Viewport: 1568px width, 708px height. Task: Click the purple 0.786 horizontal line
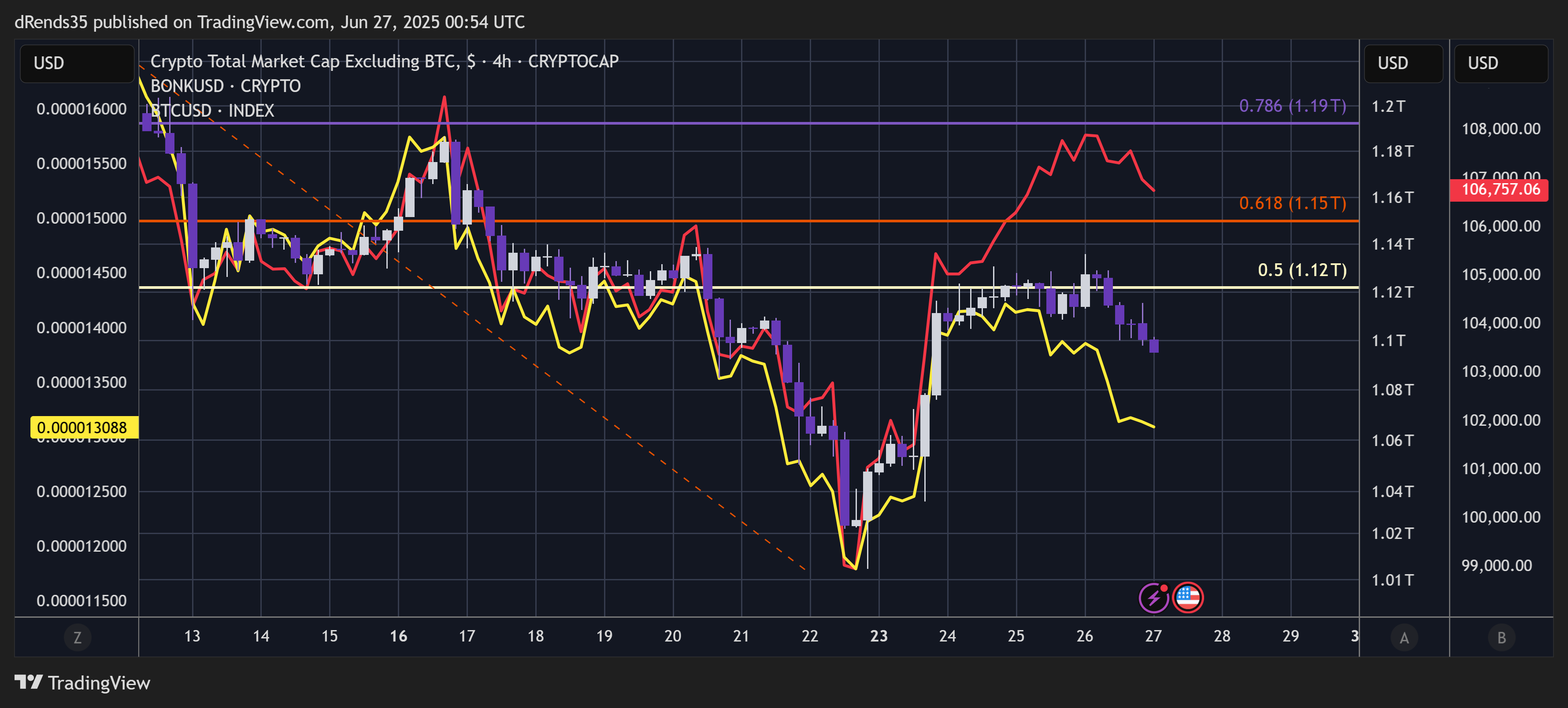749,123
